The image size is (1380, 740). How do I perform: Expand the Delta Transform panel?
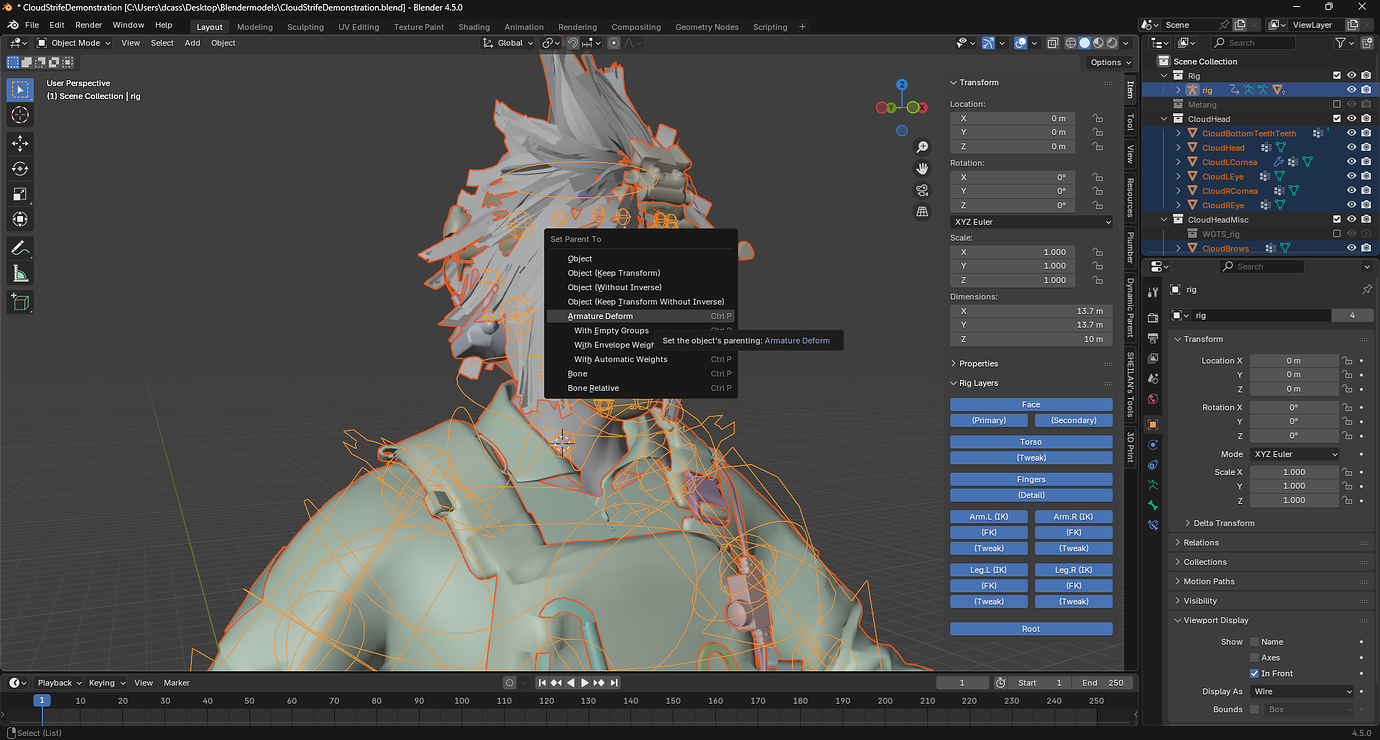[x=1224, y=523]
